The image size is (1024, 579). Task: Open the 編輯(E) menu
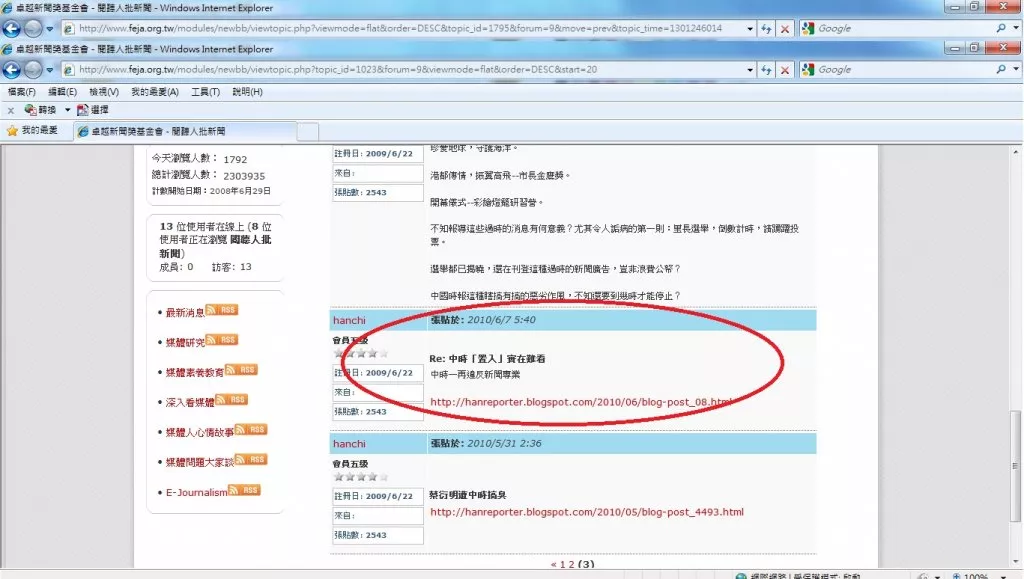point(62,92)
